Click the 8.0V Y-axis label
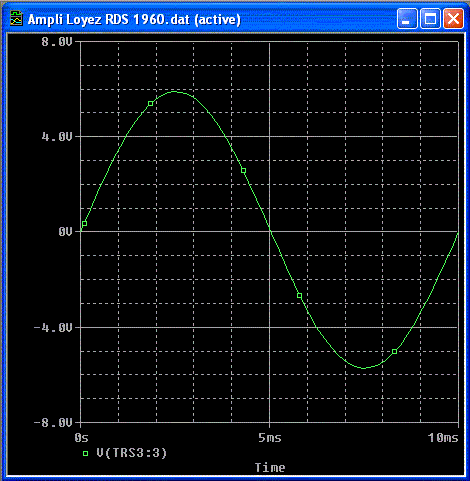The width and height of the screenshot is (470, 481). [x=57, y=42]
